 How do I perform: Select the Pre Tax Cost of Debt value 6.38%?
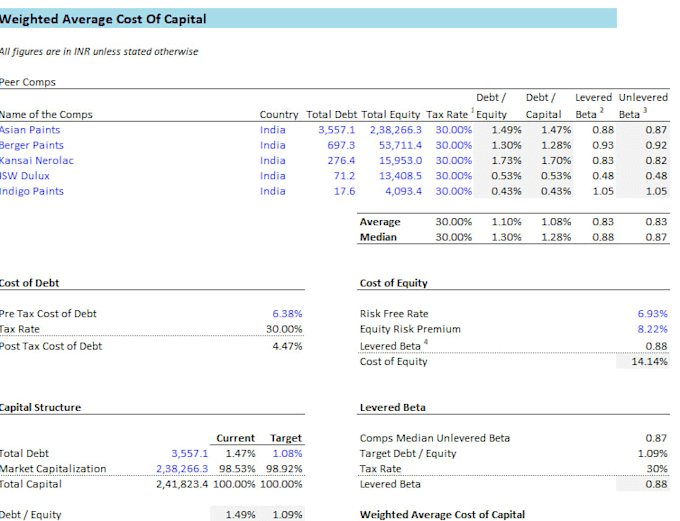[287, 314]
